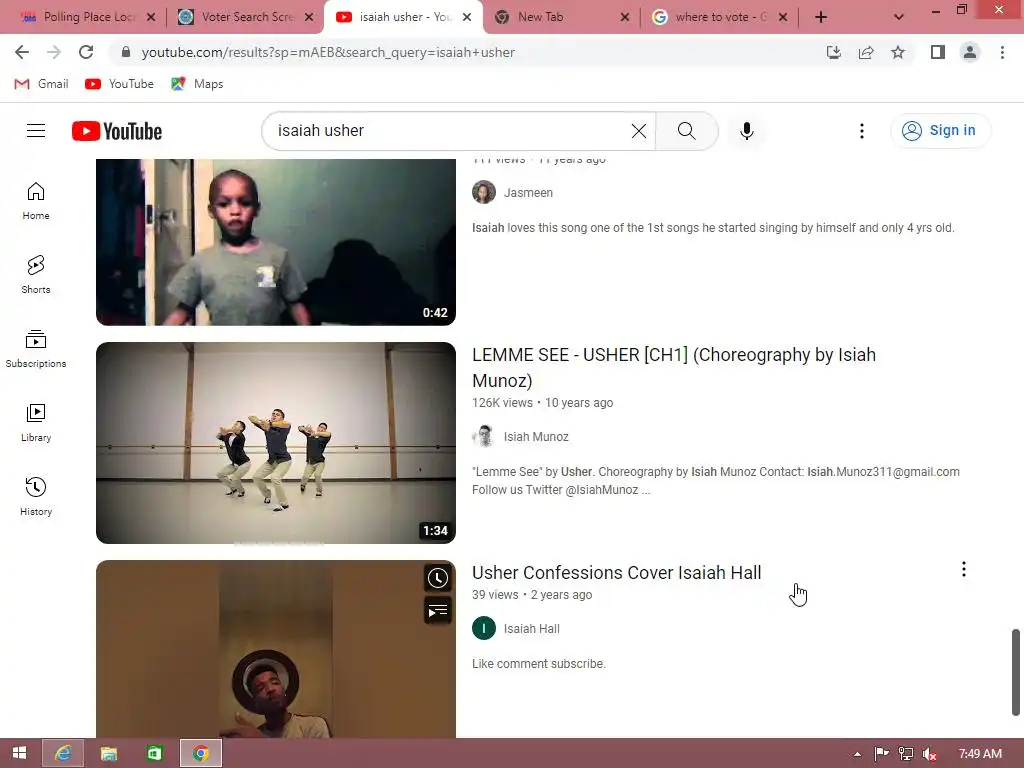The width and height of the screenshot is (1024, 768).
Task: Open Jasmeen channel avatar
Action: click(x=484, y=193)
